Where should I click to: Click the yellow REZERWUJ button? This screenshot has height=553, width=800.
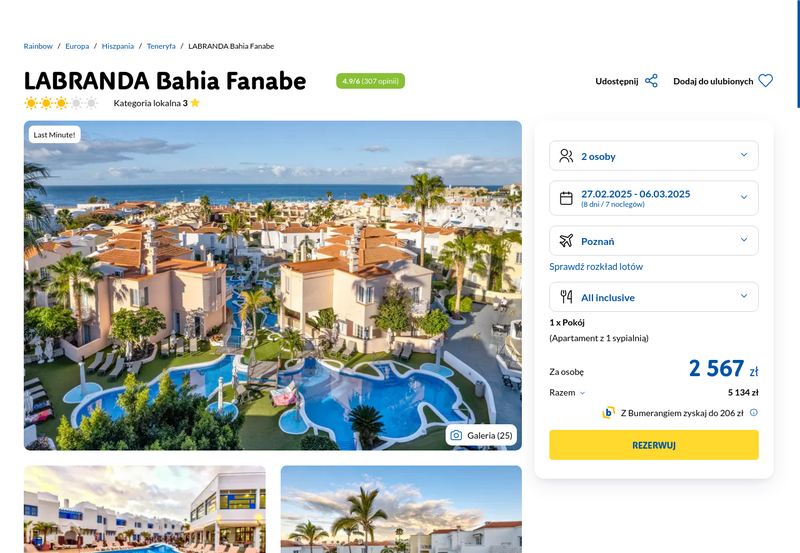[654, 445]
